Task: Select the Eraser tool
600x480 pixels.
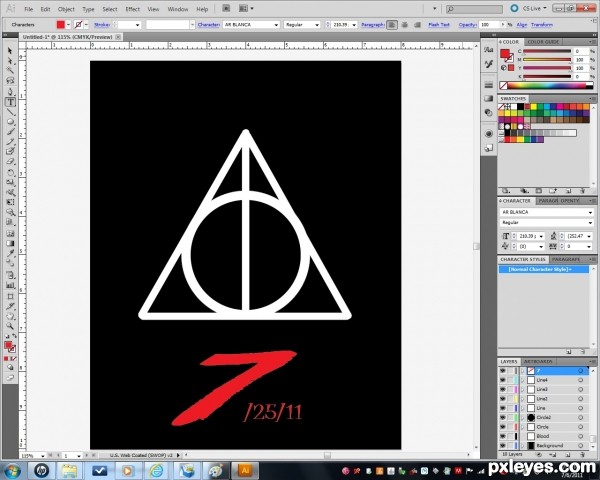Action: click(10, 162)
